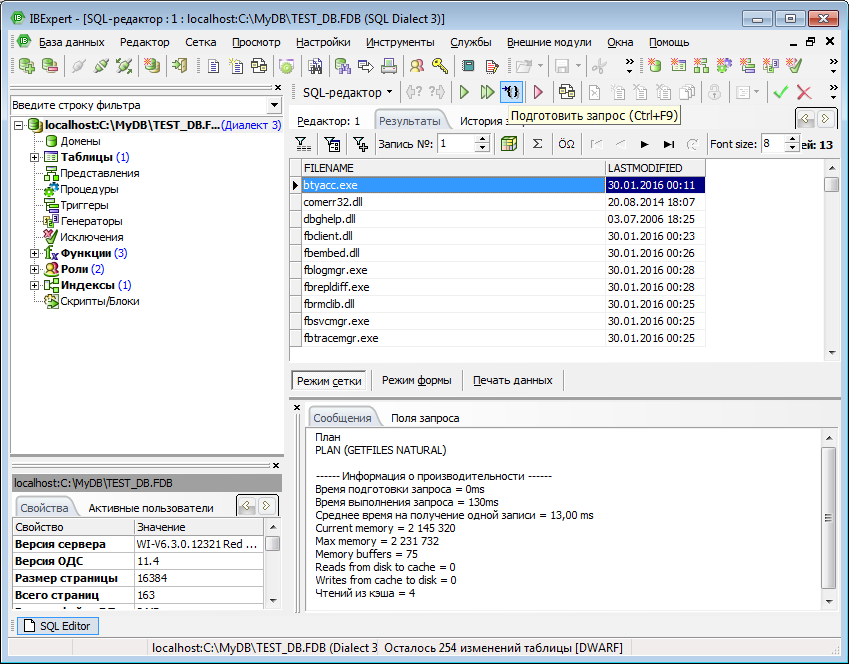The image size is (849, 664).
Task: Open the New SQL Editor sparkle-page icon
Action: 236,66
